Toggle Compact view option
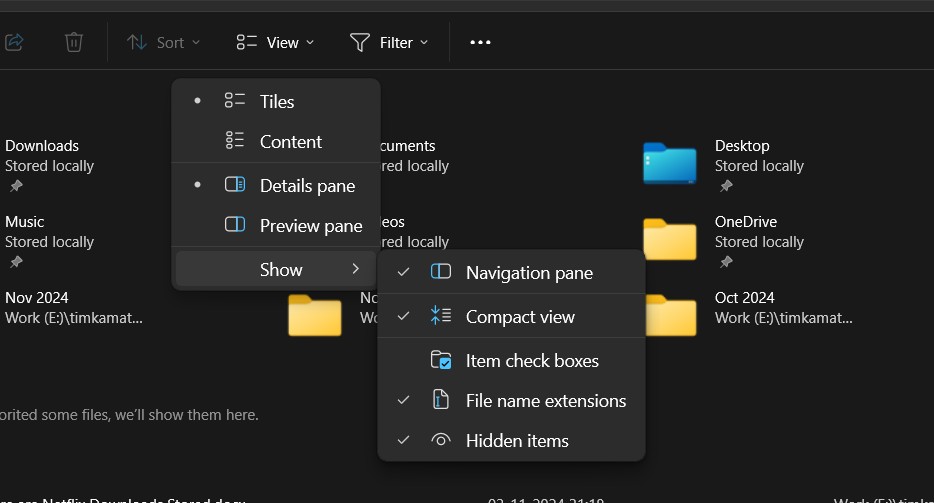934x503 pixels. click(x=512, y=316)
